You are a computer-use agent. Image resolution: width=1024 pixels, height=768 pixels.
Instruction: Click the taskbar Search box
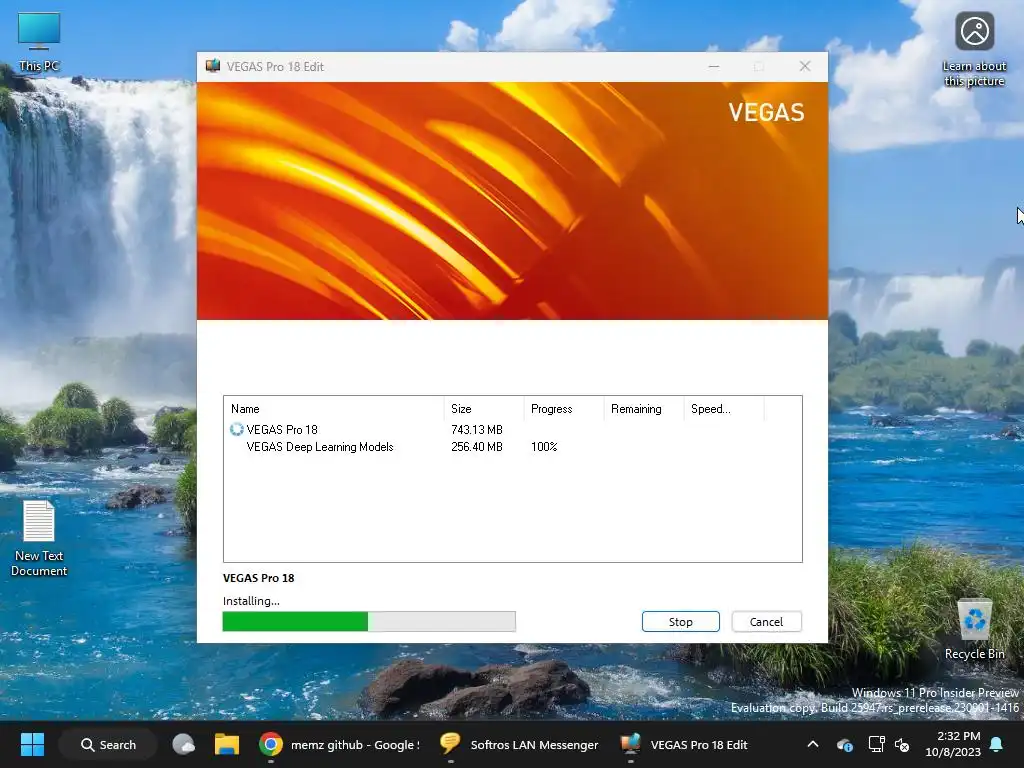[108, 744]
